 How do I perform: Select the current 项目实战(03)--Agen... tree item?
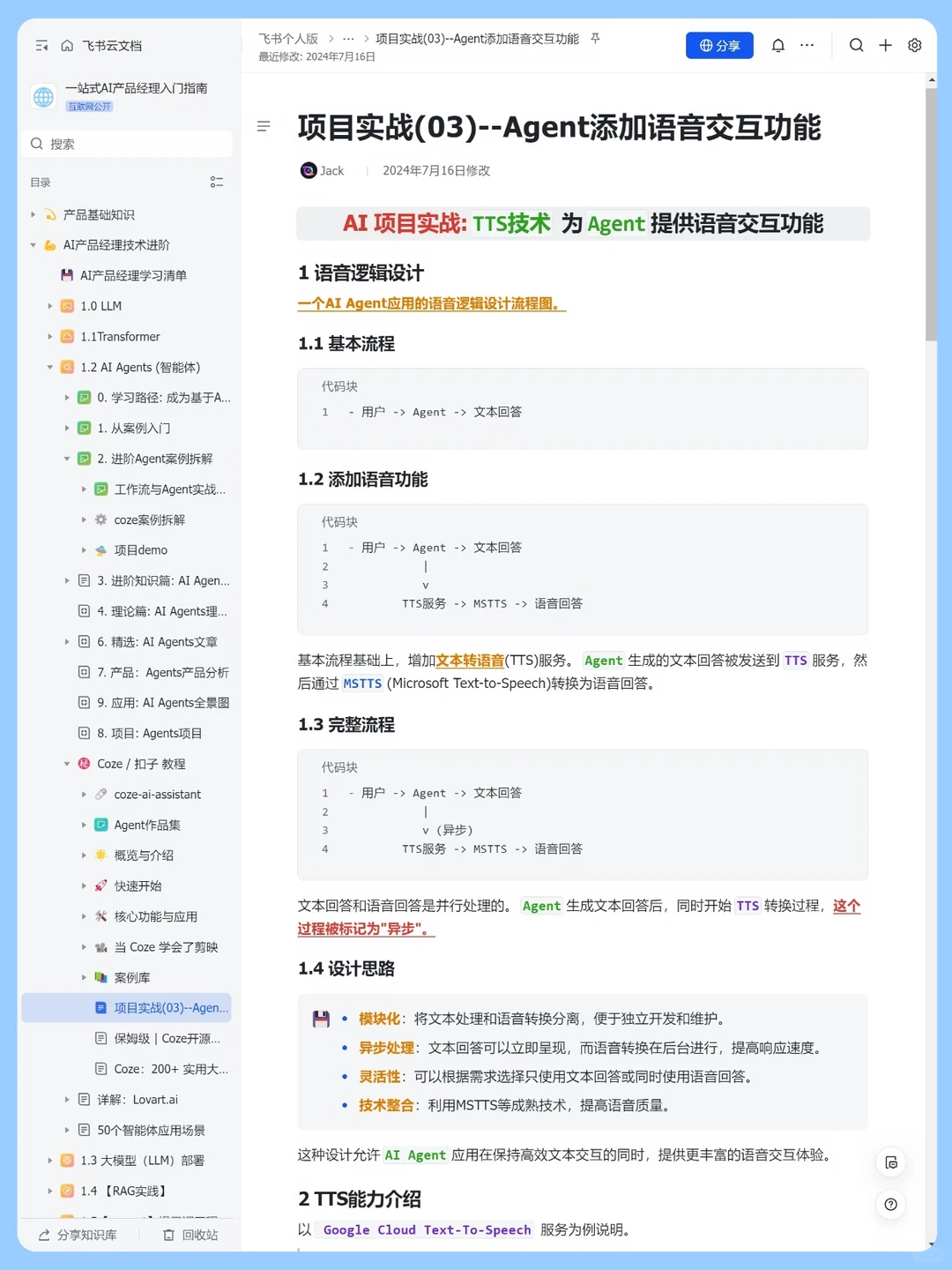(126, 1008)
